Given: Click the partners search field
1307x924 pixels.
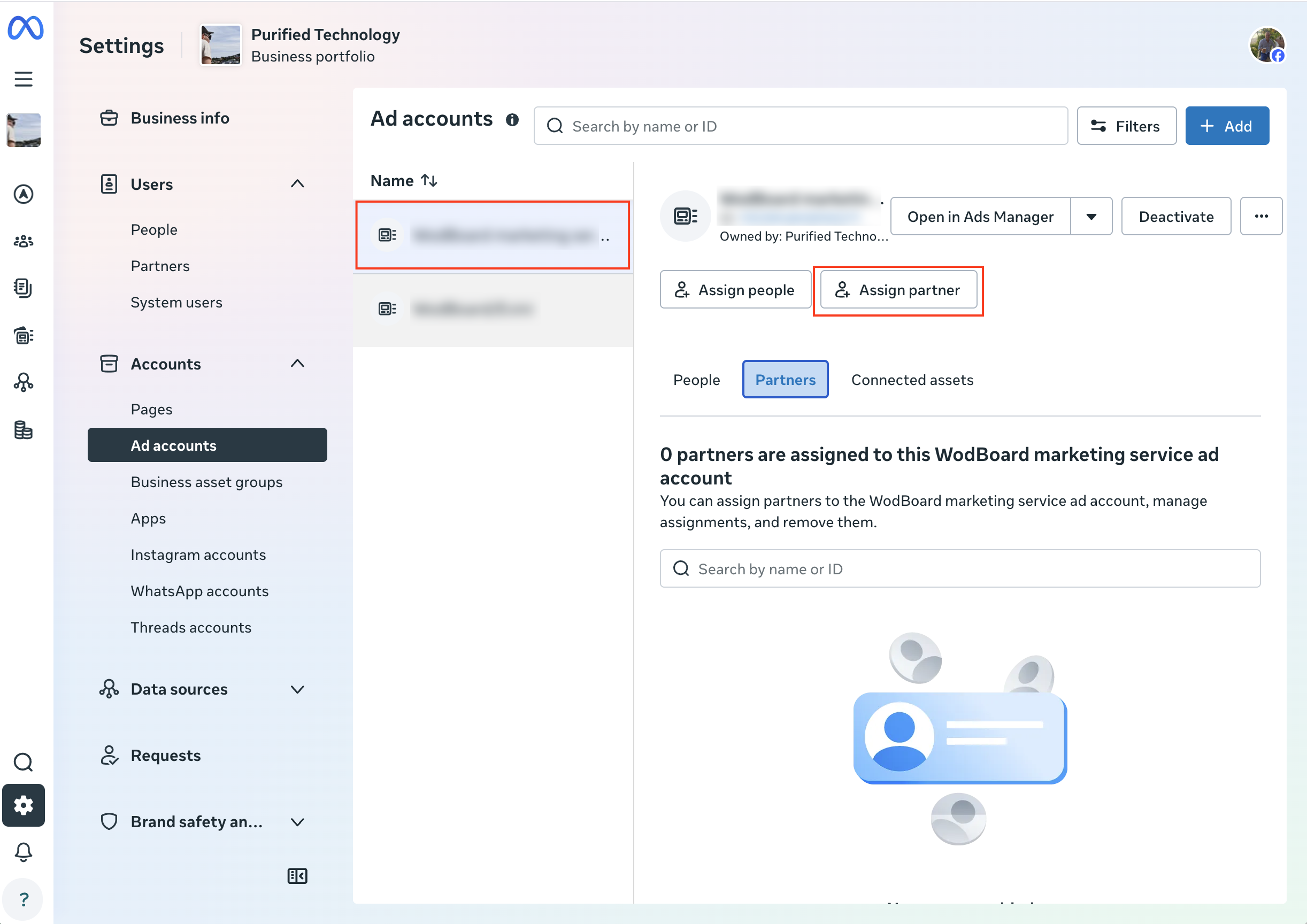Looking at the screenshot, I should 960,569.
